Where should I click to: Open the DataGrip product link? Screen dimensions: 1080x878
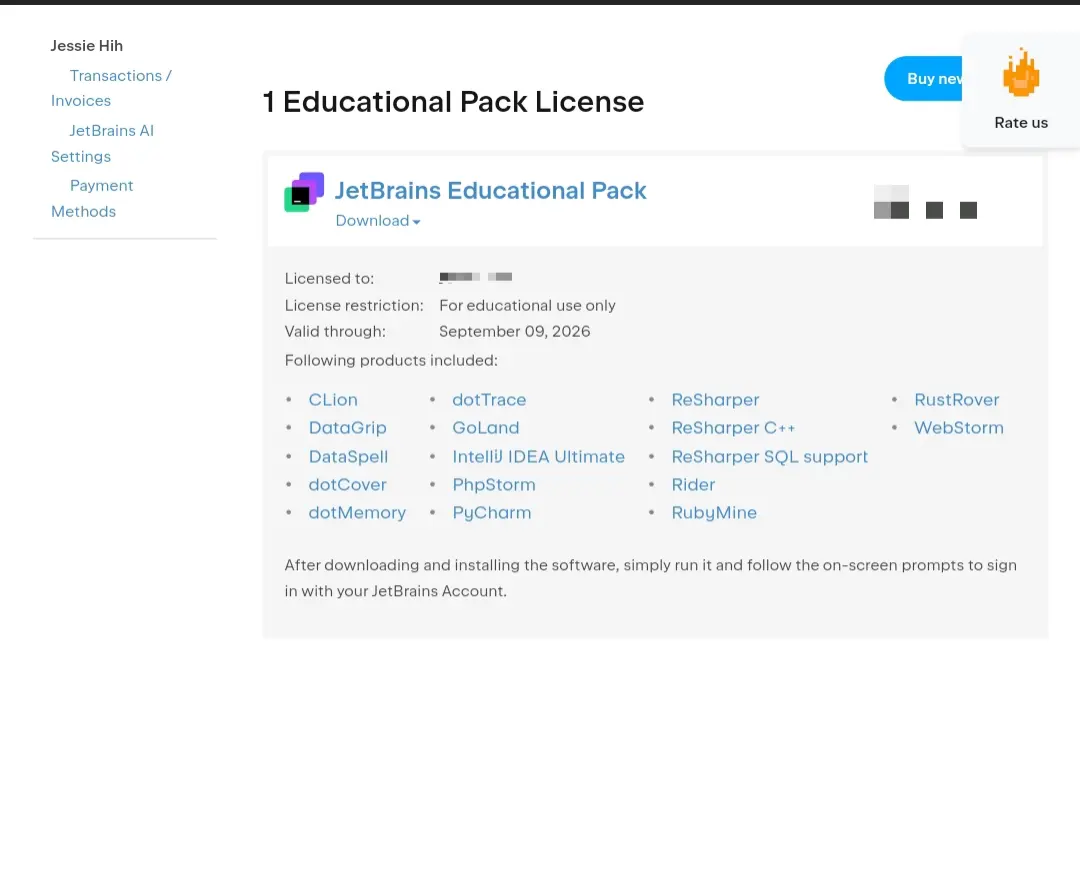[x=347, y=428]
